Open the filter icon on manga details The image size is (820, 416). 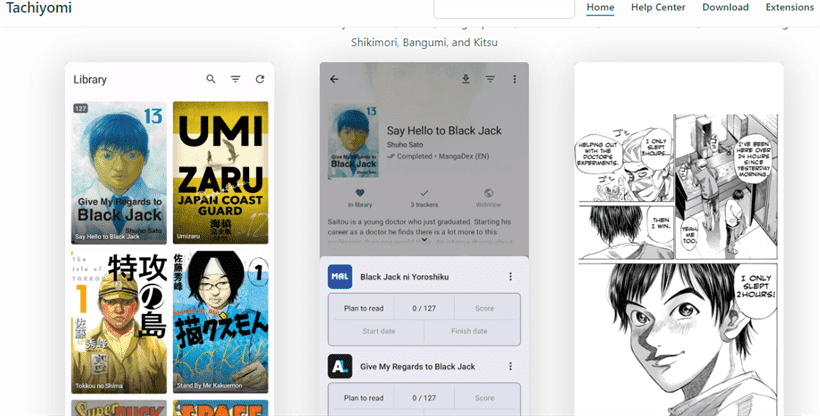tap(490, 79)
